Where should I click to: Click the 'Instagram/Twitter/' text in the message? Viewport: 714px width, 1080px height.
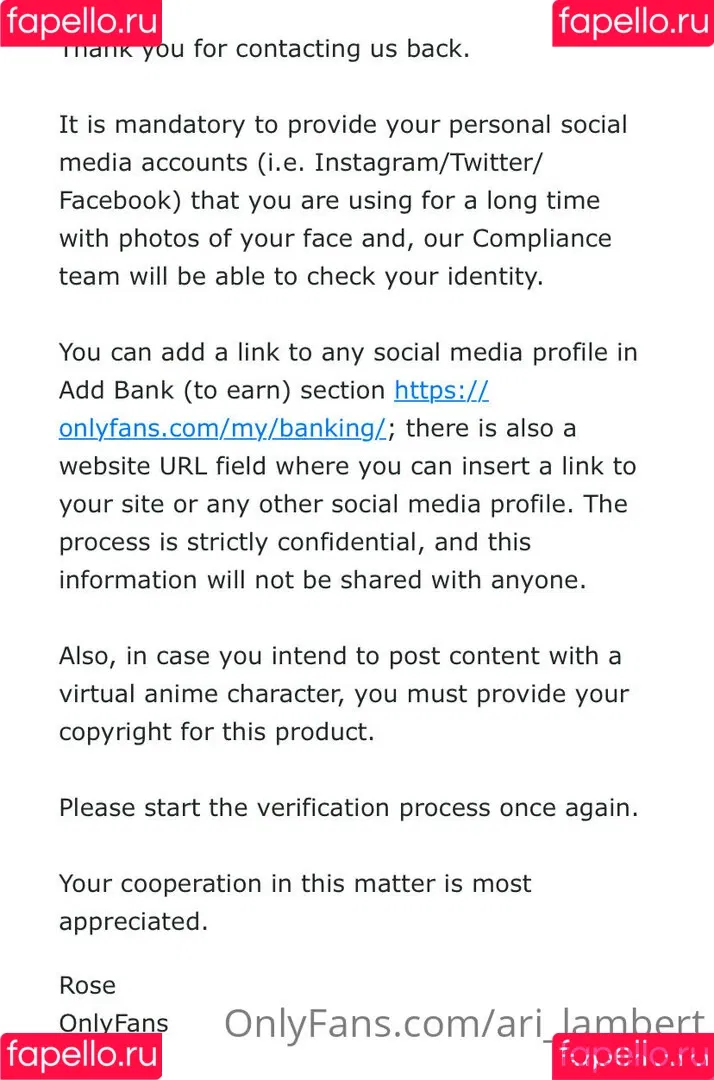(428, 163)
